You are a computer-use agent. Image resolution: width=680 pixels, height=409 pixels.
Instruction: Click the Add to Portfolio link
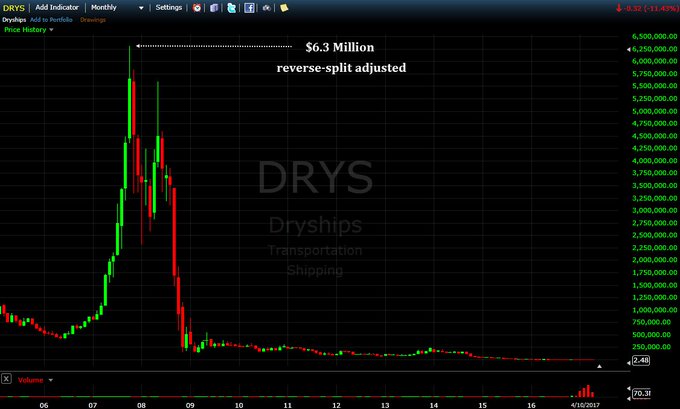[51, 20]
